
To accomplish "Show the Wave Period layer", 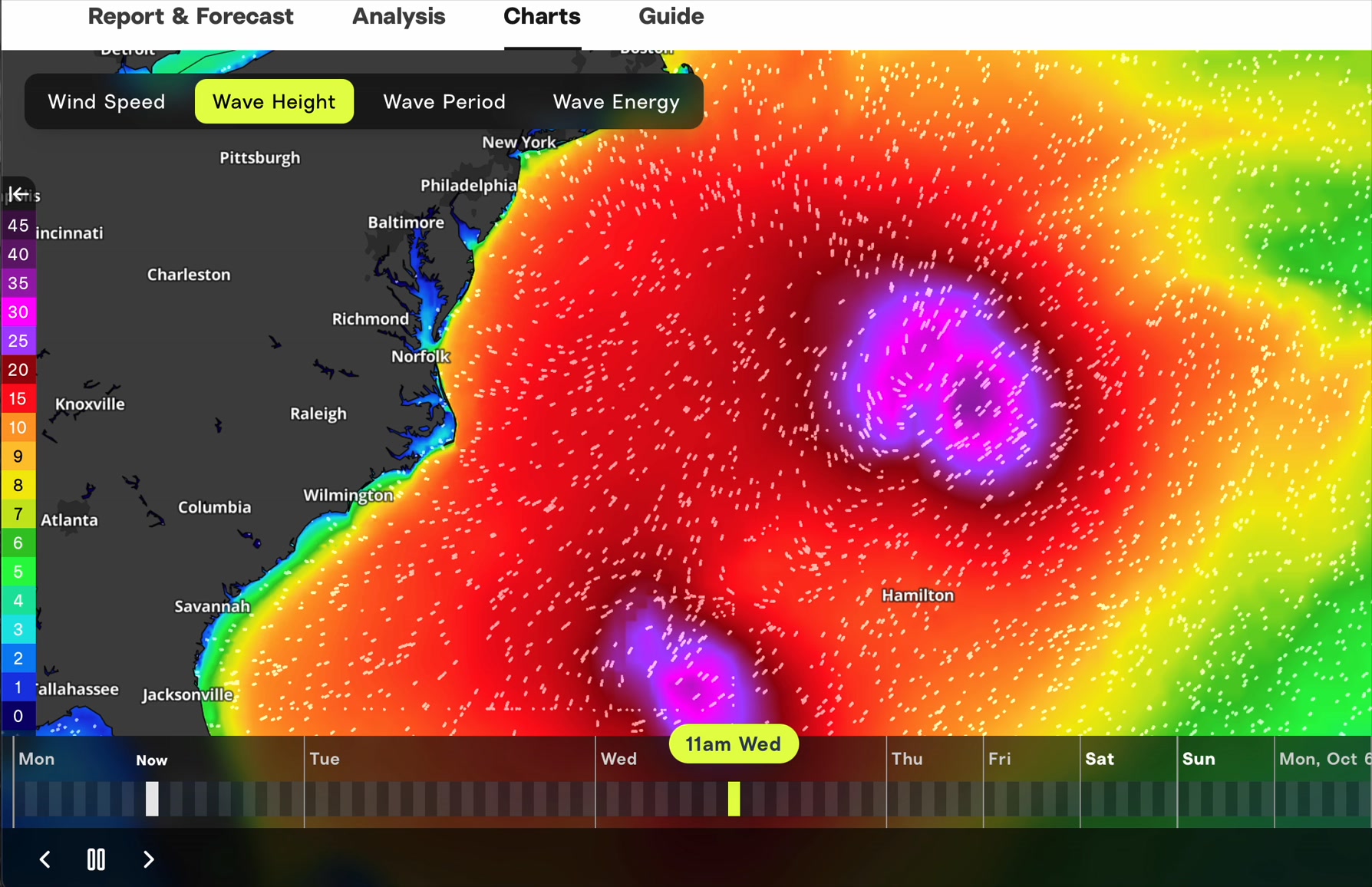I will [444, 101].
